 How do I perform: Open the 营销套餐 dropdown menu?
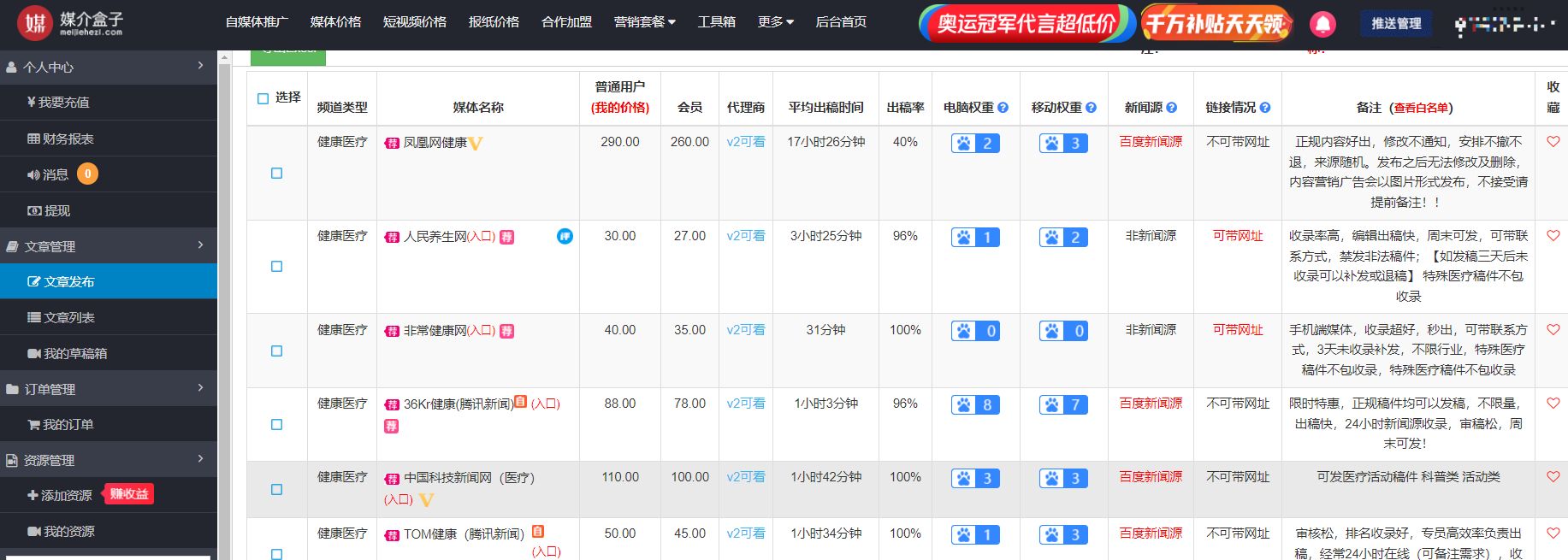click(x=645, y=21)
